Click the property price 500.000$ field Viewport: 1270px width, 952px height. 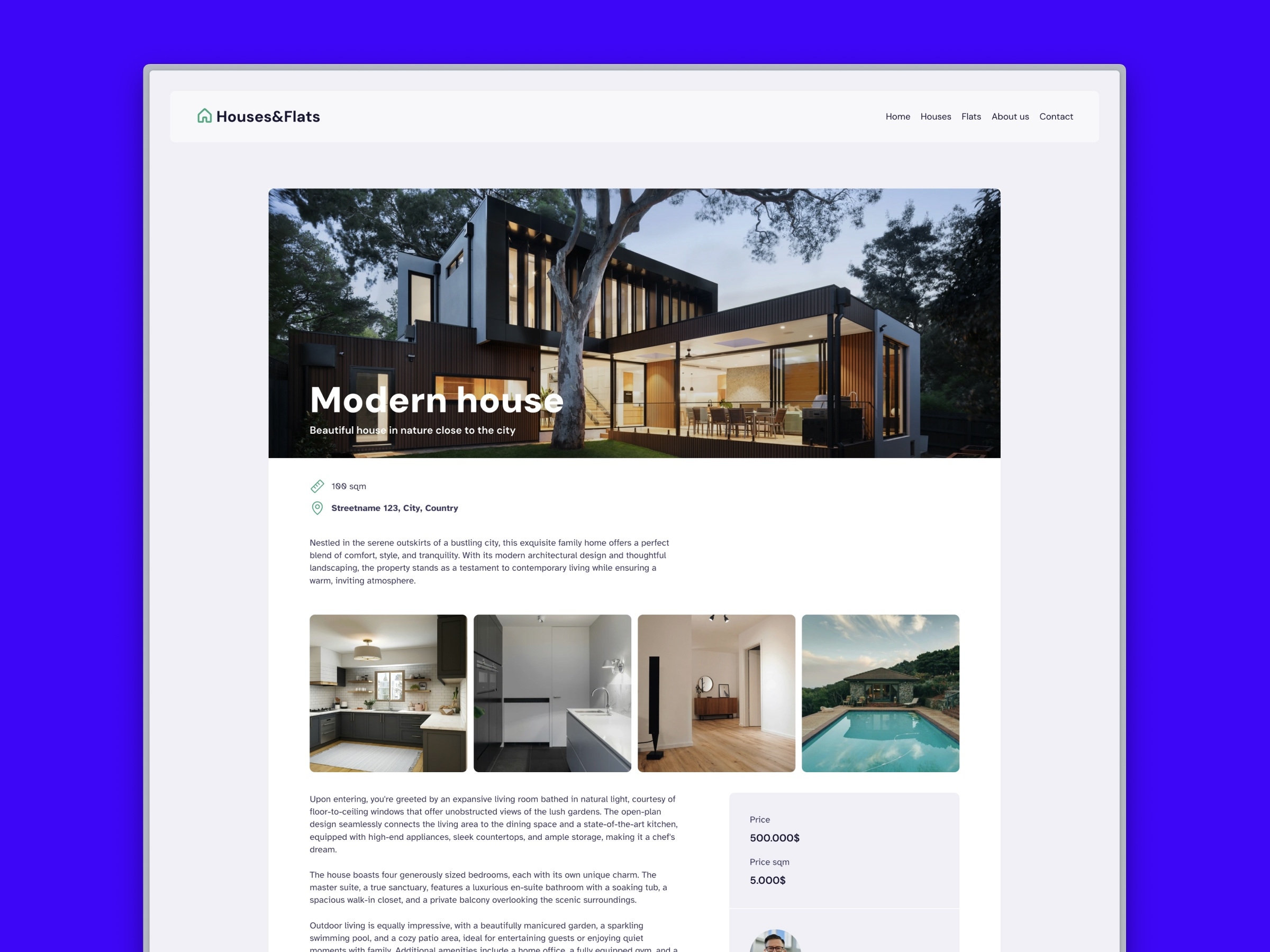point(775,838)
